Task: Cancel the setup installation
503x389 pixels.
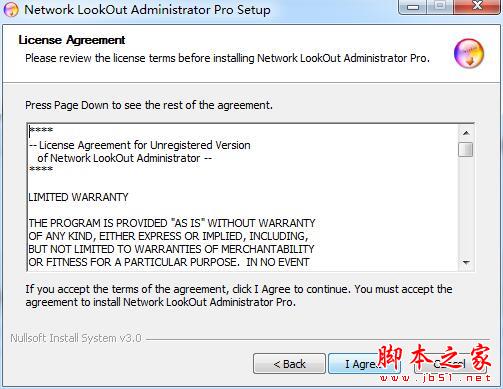Action: (450, 364)
